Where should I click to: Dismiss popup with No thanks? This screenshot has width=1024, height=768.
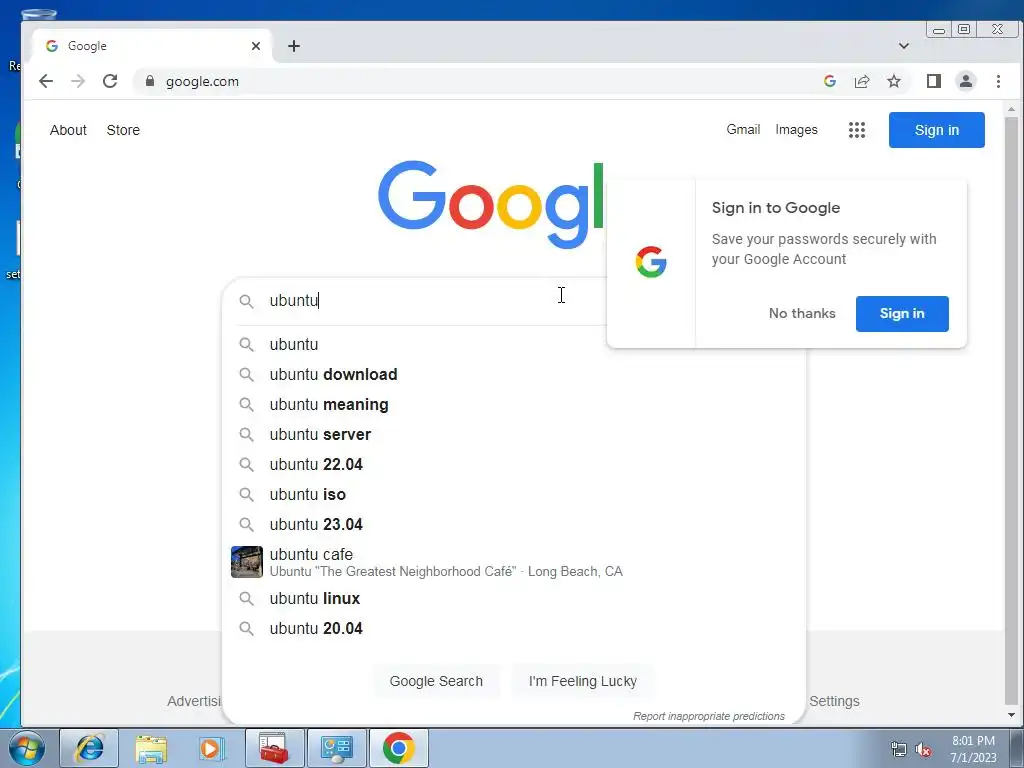(802, 313)
